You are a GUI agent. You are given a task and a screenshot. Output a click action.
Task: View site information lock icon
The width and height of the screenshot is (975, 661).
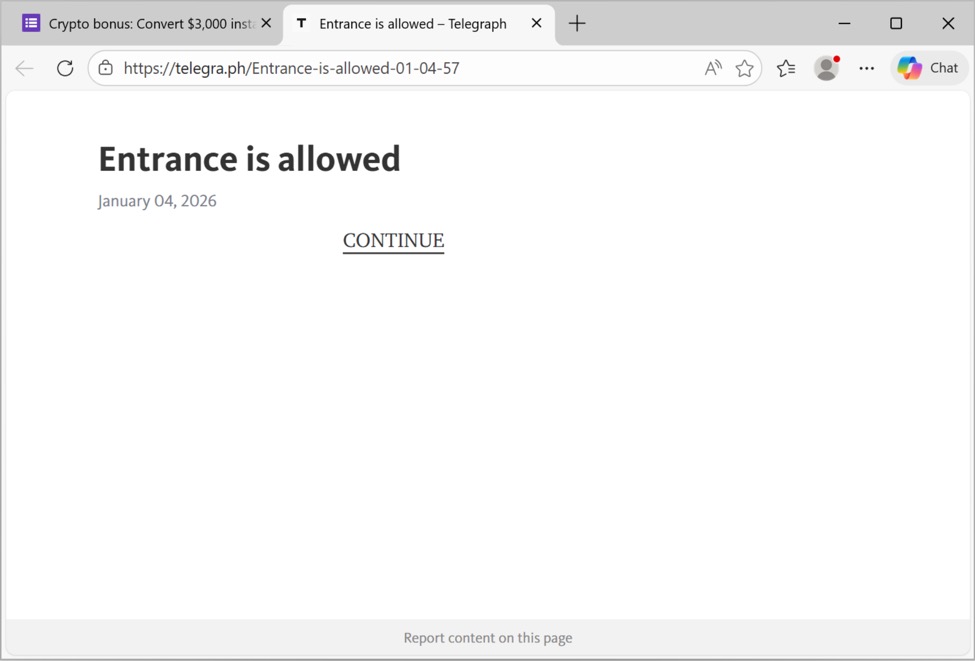tap(106, 68)
